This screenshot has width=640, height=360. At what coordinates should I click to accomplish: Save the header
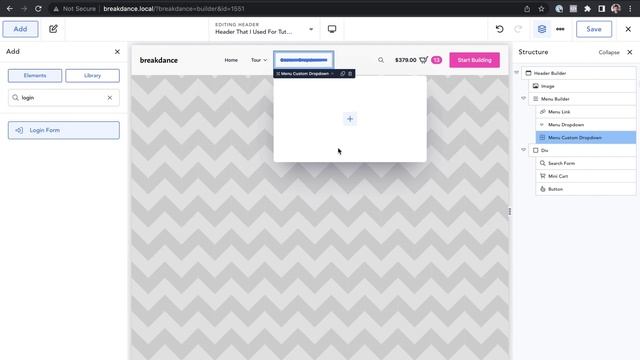click(594, 29)
